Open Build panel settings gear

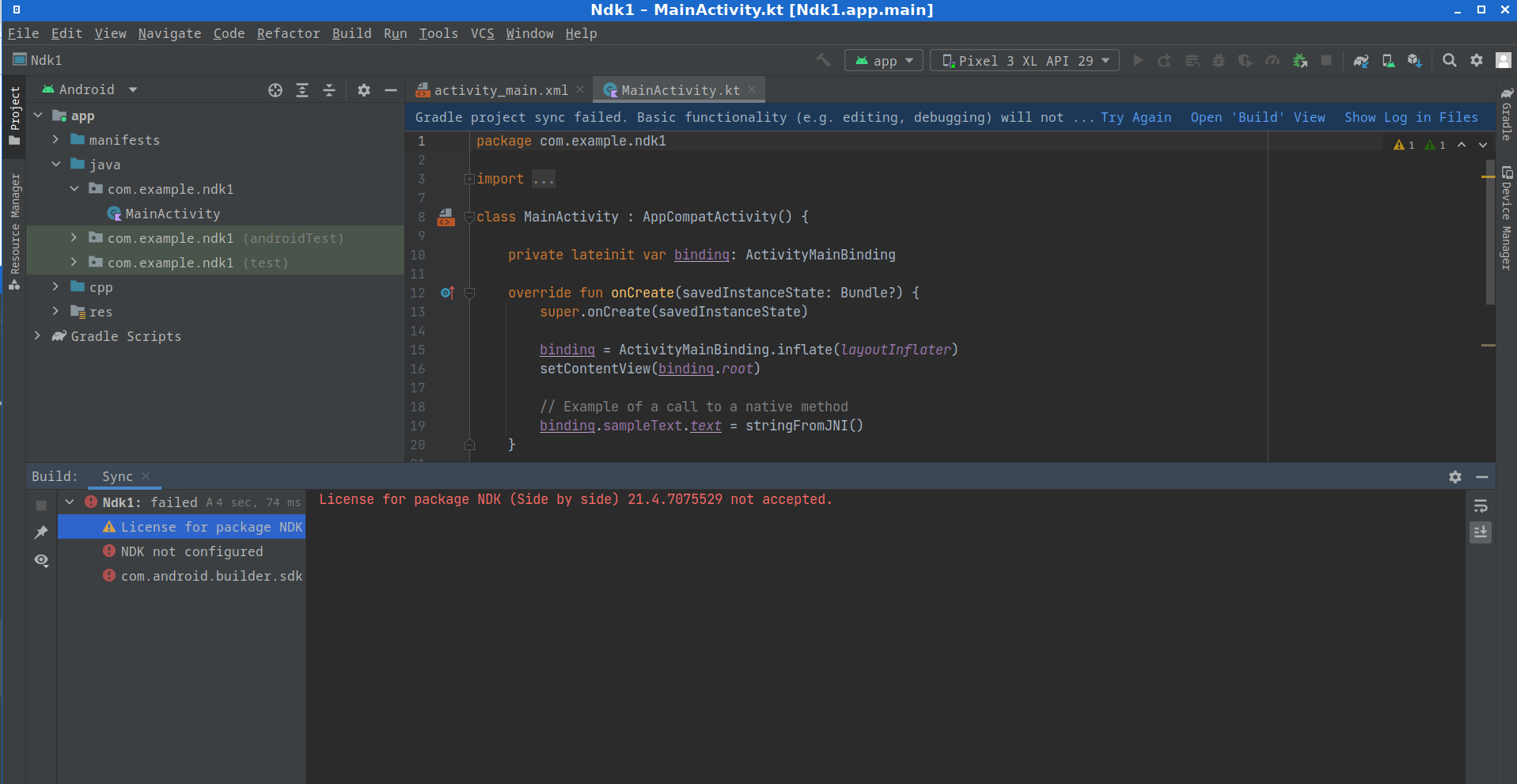[x=1454, y=477]
